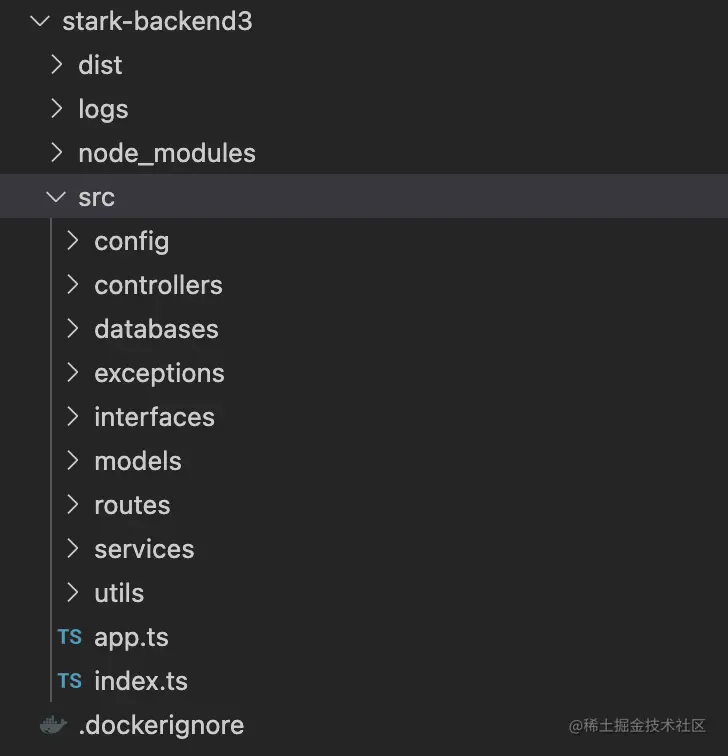Select the exceptions folder

coord(159,373)
